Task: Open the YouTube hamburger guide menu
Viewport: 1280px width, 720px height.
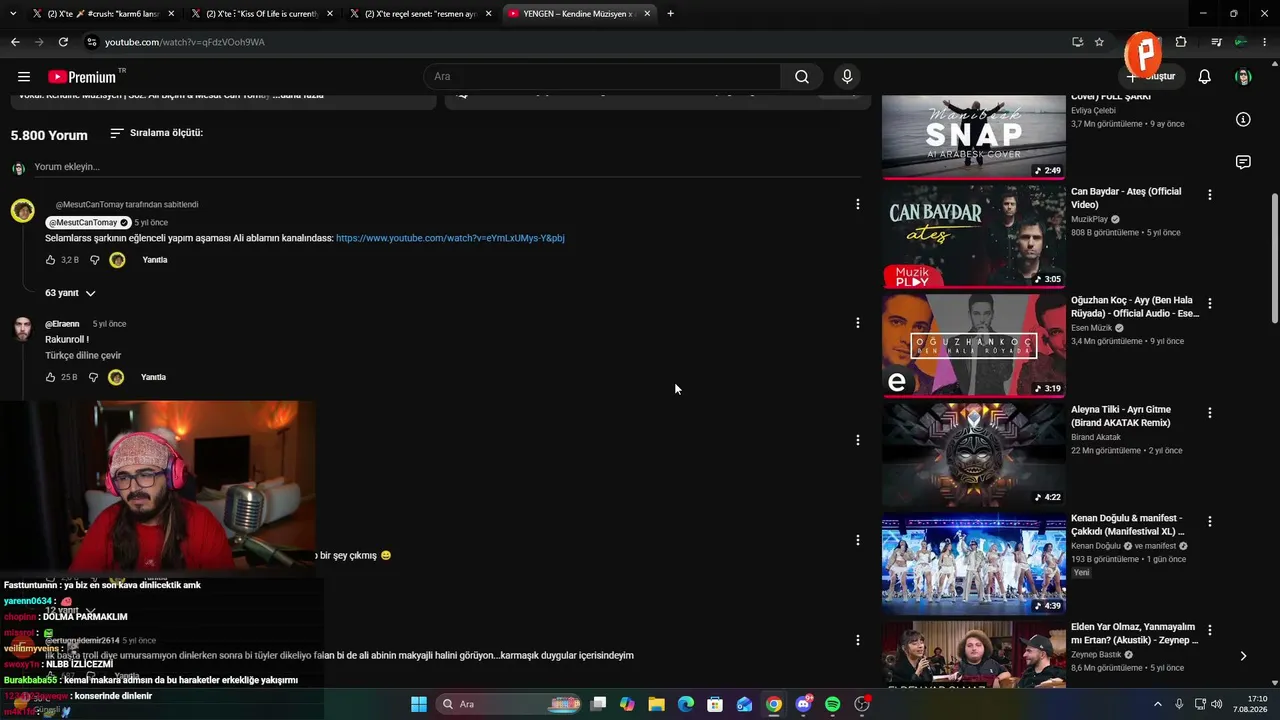Action: pyautogui.click(x=24, y=77)
